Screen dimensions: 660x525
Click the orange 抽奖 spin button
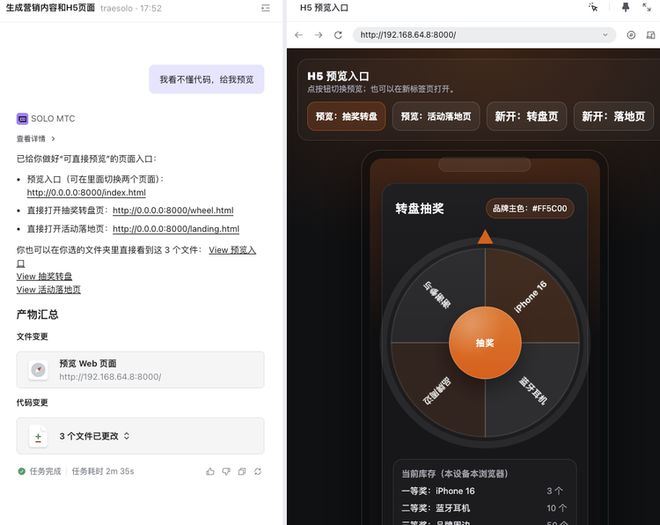tap(485, 343)
